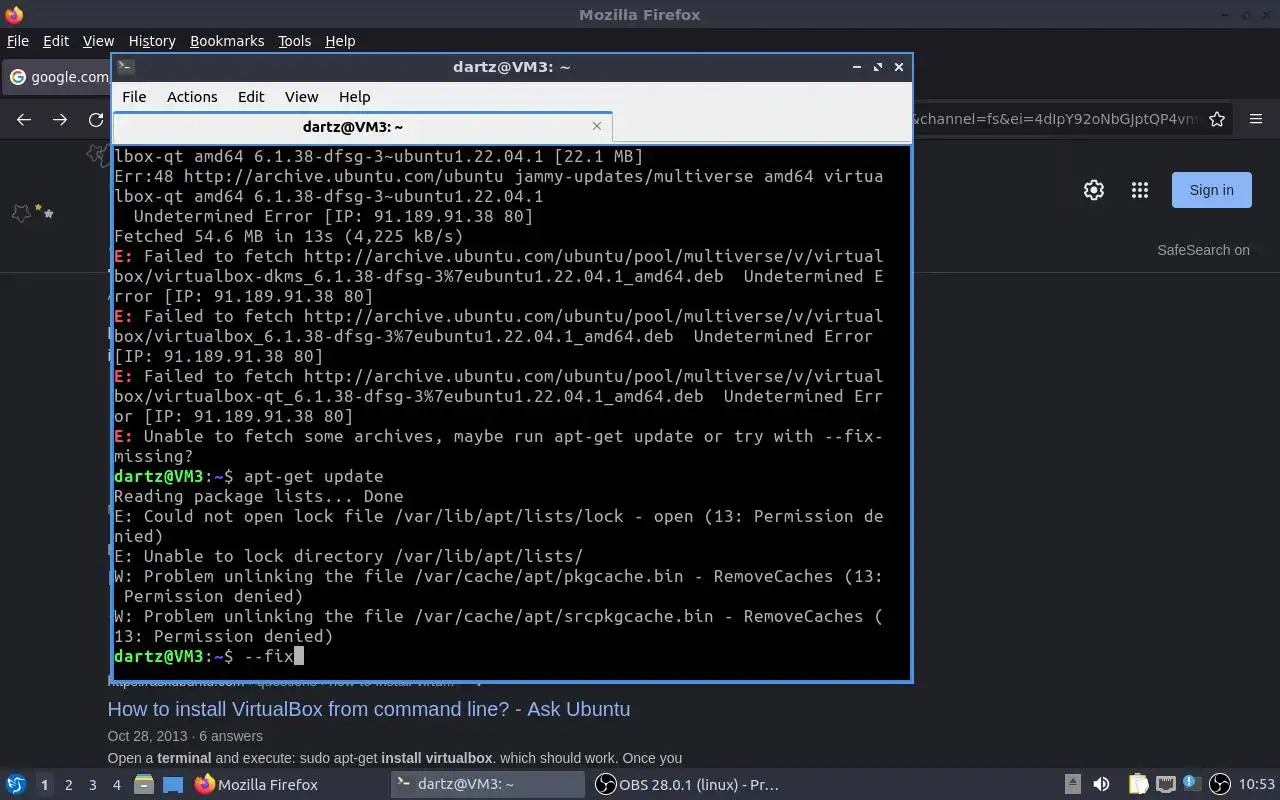
Task: Open the Firefox hamburger application menu
Action: (1256, 119)
